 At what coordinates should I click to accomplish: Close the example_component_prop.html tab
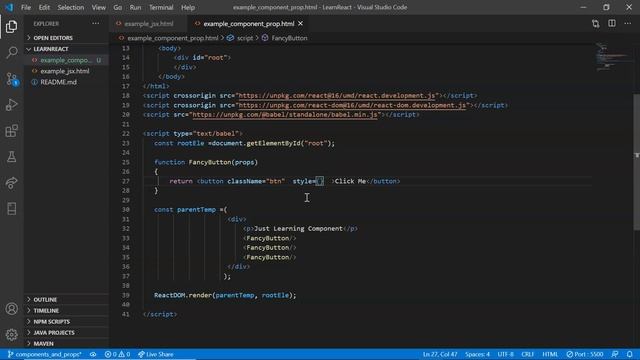[300, 24]
